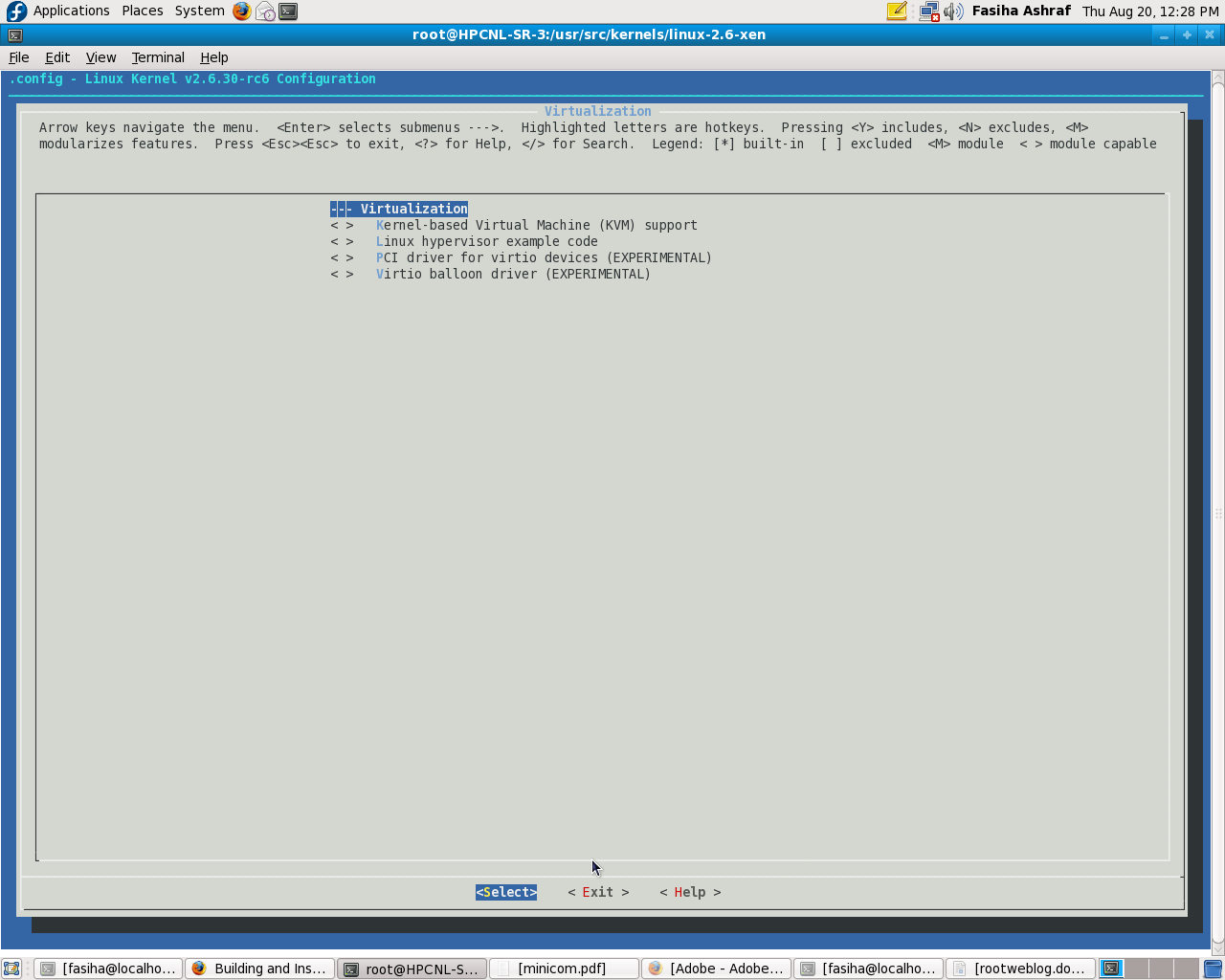Open the sticky notes tray icon
Screen dimensions: 1225x980
point(897,11)
